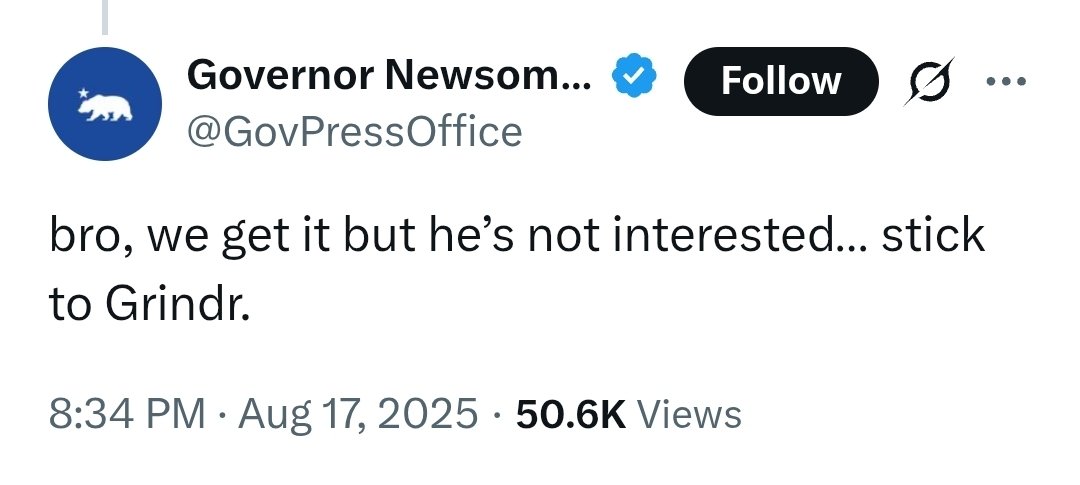This screenshot has height=485, width=1080.
Task: Click the small star on the avatar
Action: pyautogui.click(x=83, y=92)
